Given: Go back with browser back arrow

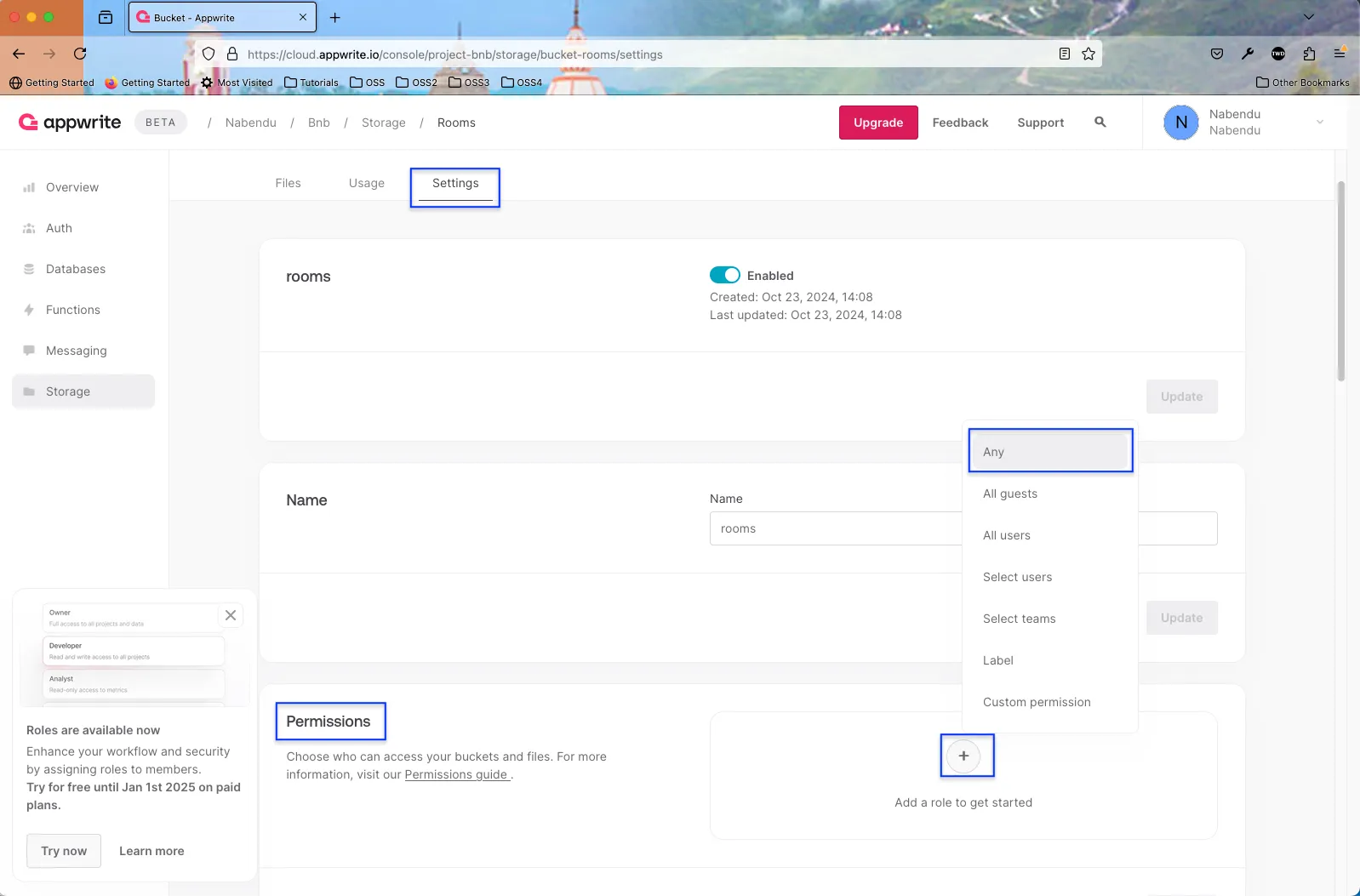Looking at the screenshot, I should click(19, 54).
